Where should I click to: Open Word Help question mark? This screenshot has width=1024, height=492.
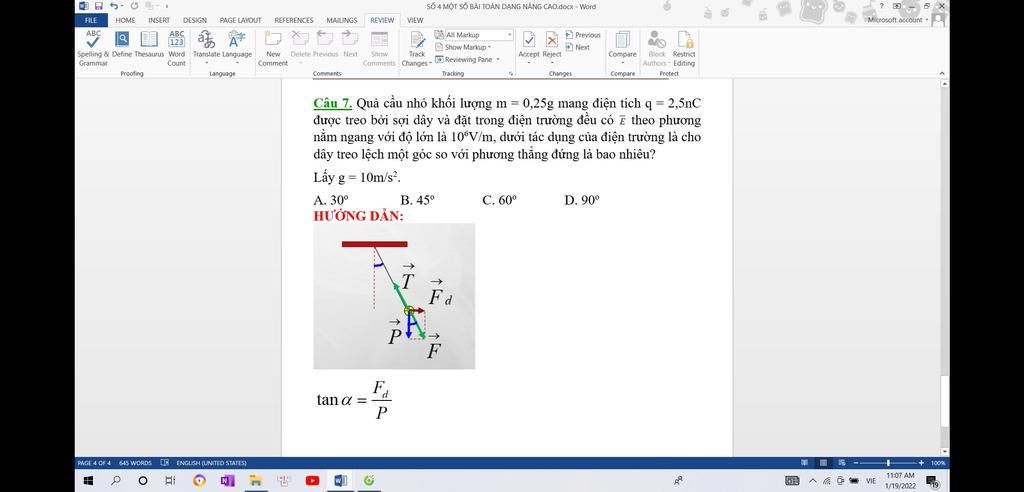[882, 6]
